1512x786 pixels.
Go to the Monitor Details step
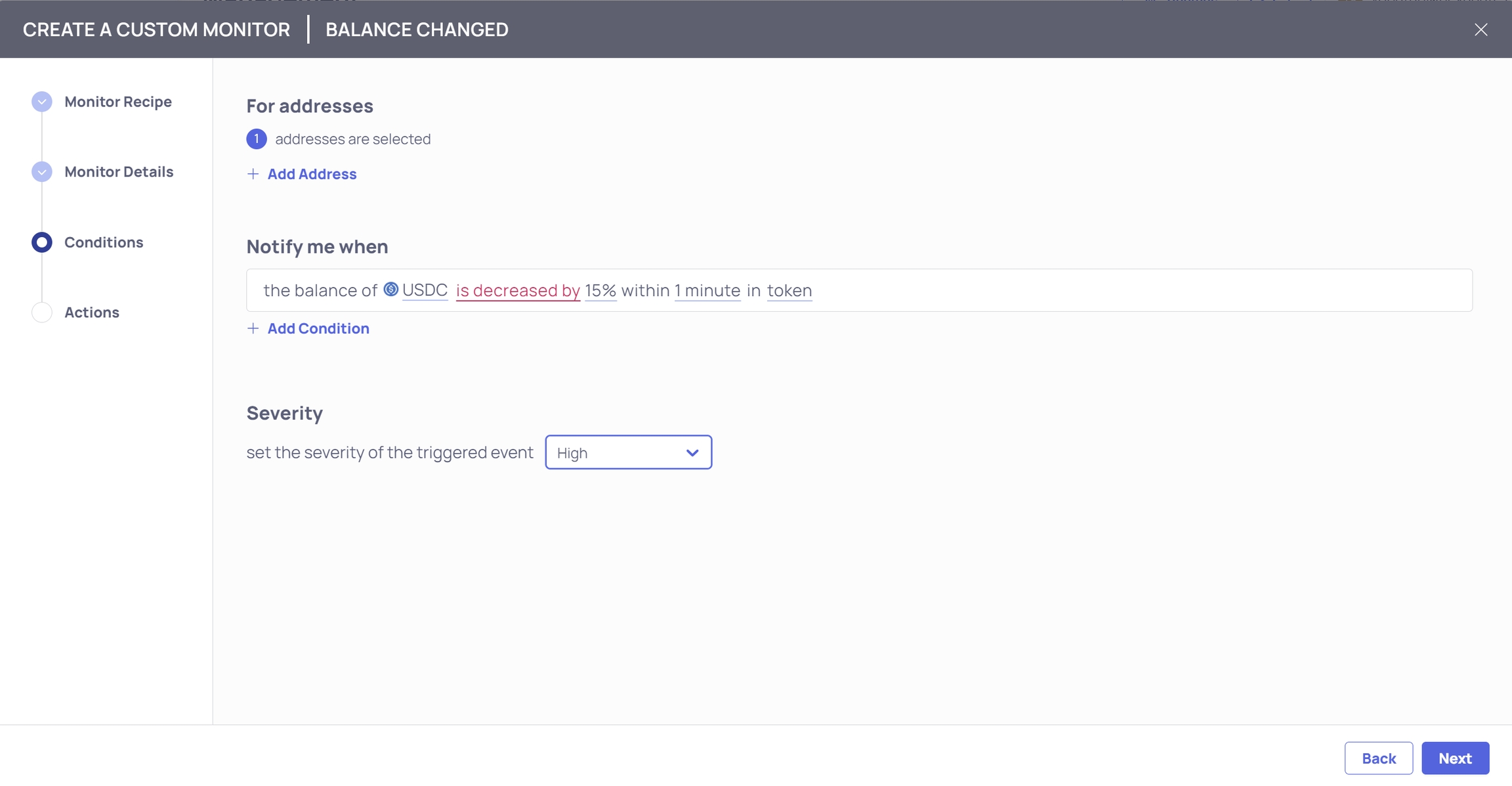click(119, 172)
